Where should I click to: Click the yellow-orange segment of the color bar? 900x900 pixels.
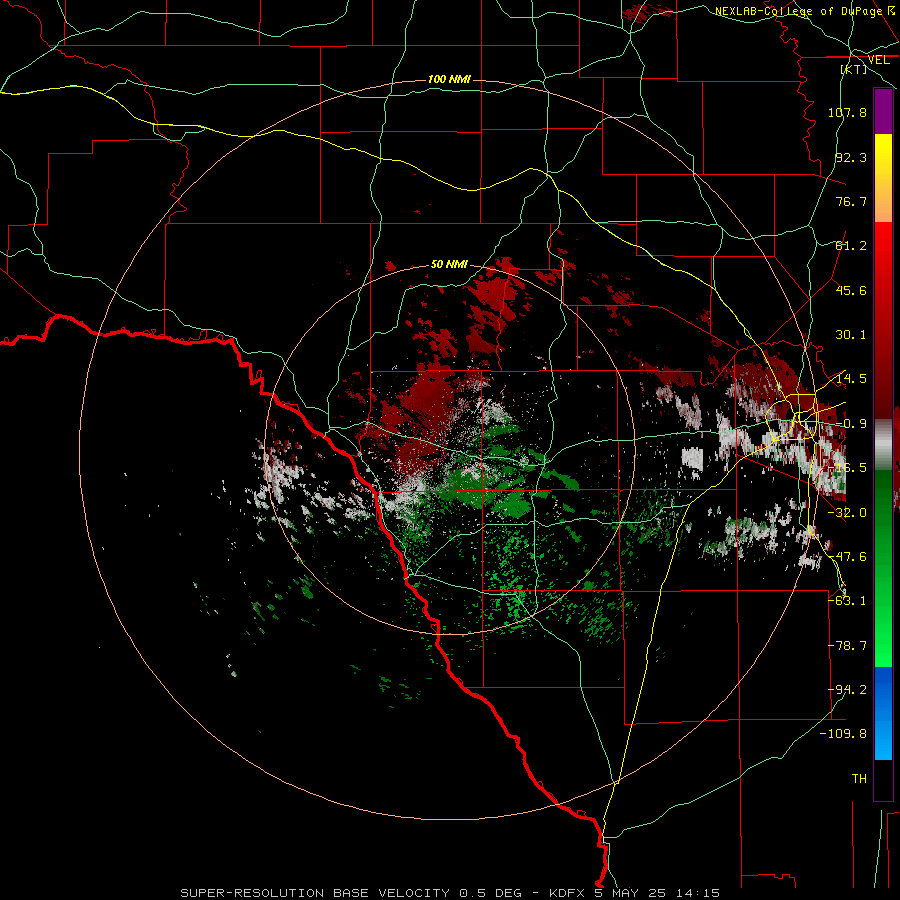click(x=883, y=178)
